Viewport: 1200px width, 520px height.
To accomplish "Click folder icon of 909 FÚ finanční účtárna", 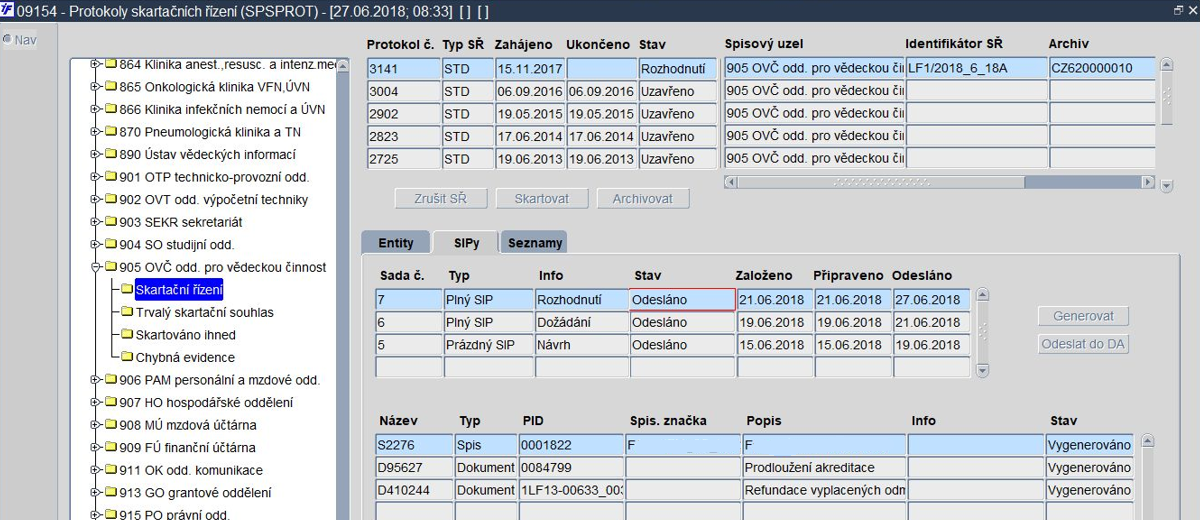I will pyautogui.click(x=110, y=447).
